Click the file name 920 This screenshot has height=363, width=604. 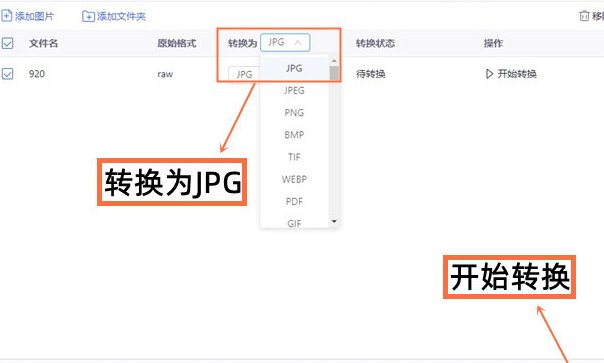[37, 74]
